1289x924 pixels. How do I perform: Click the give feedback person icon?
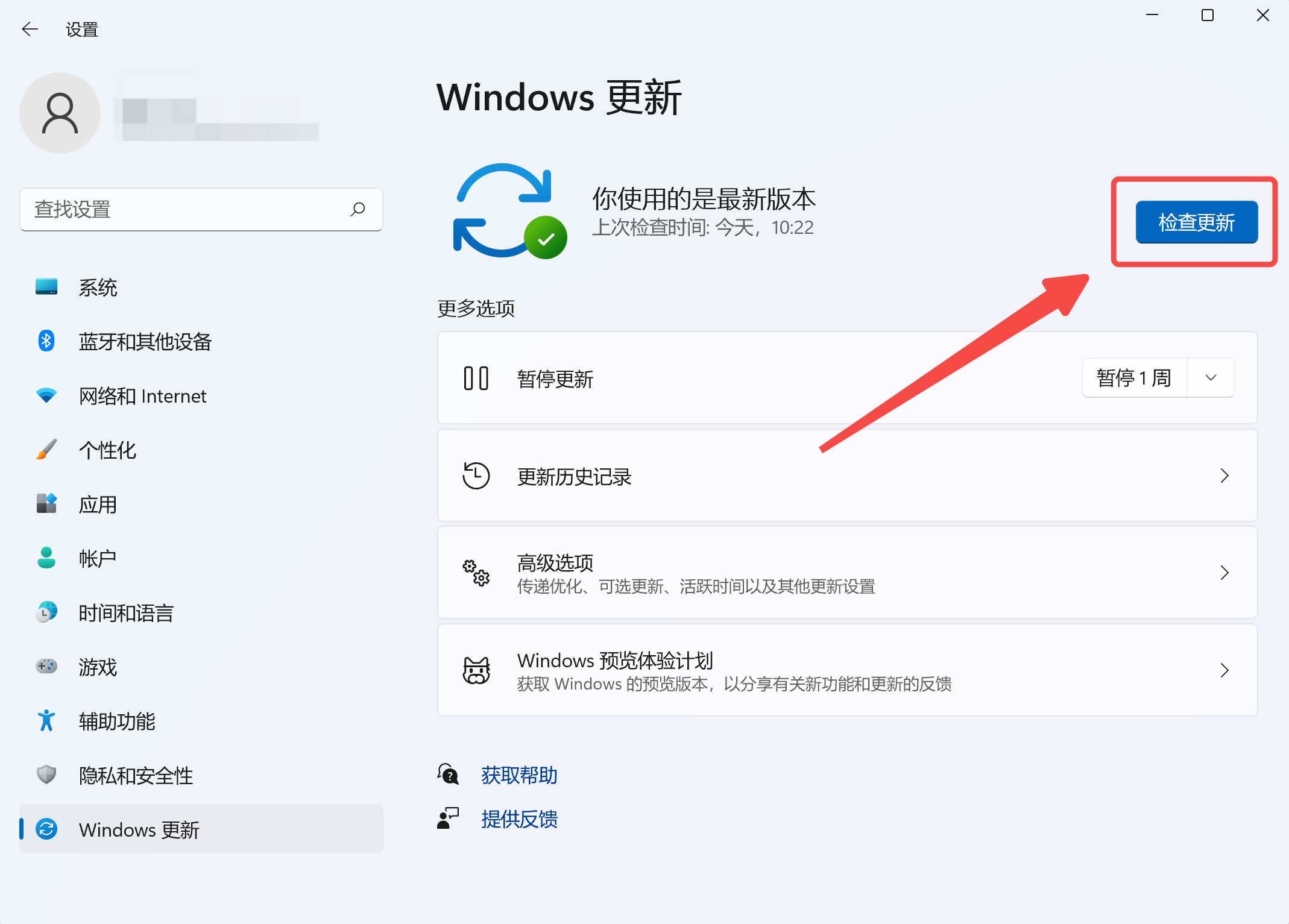[x=448, y=819]
